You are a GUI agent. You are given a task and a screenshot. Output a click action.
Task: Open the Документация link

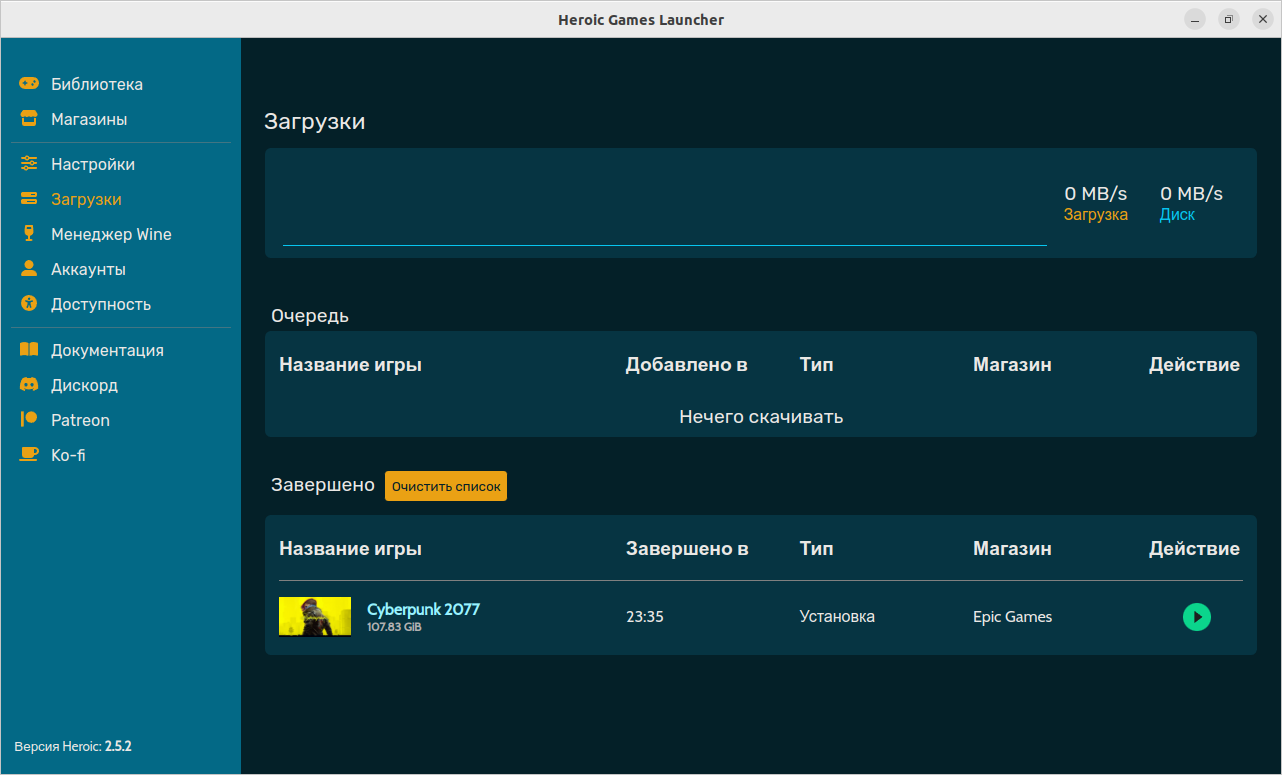click(107, 350)
